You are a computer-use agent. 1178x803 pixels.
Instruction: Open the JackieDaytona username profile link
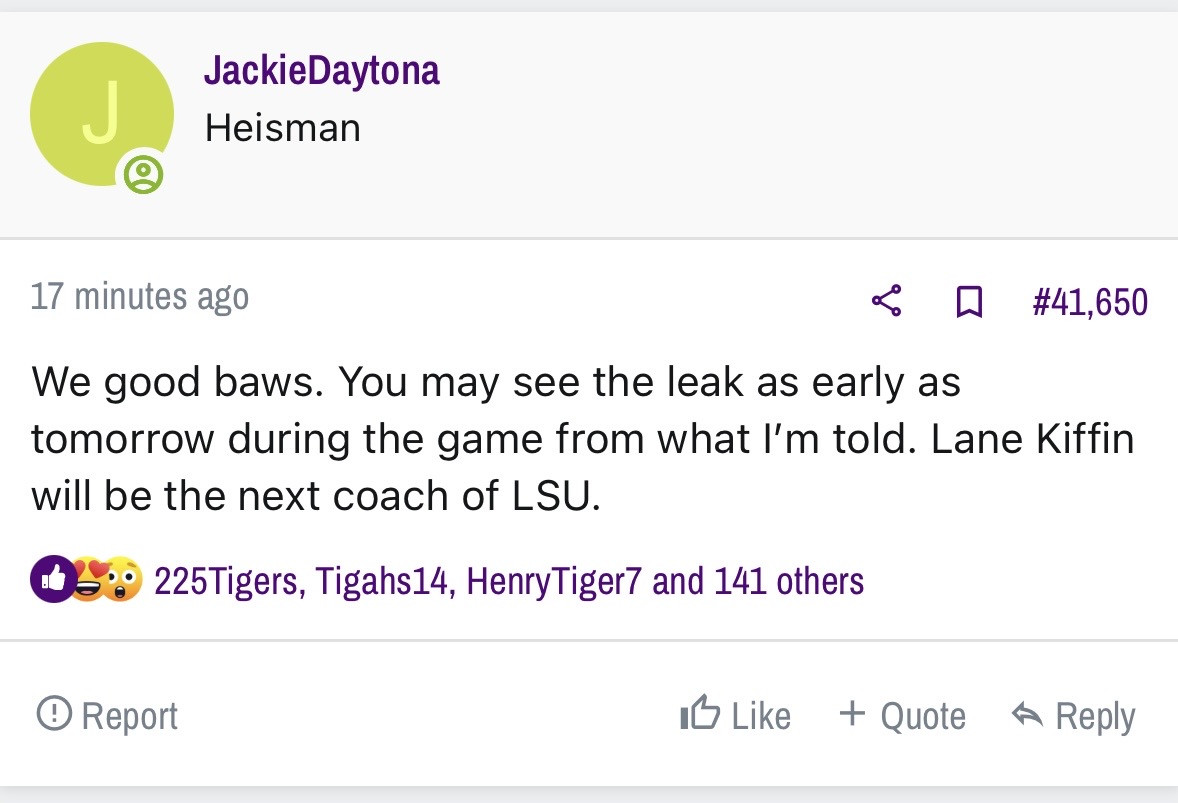coord(321,70)
